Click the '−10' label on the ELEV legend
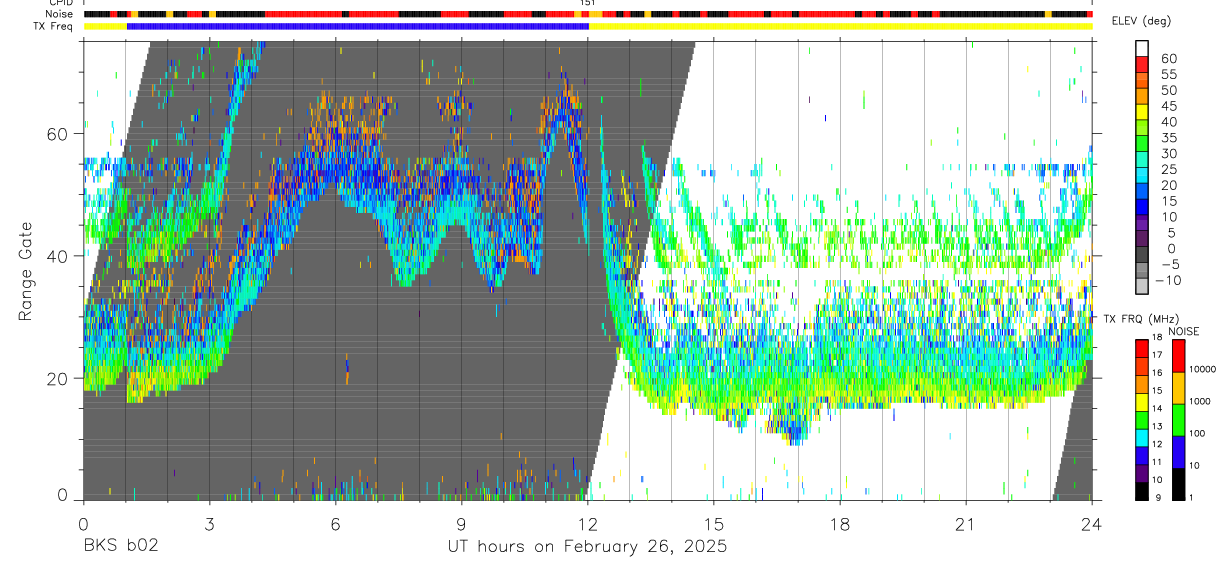Screen dimensions: 1228x567 tap(1166, 280)
